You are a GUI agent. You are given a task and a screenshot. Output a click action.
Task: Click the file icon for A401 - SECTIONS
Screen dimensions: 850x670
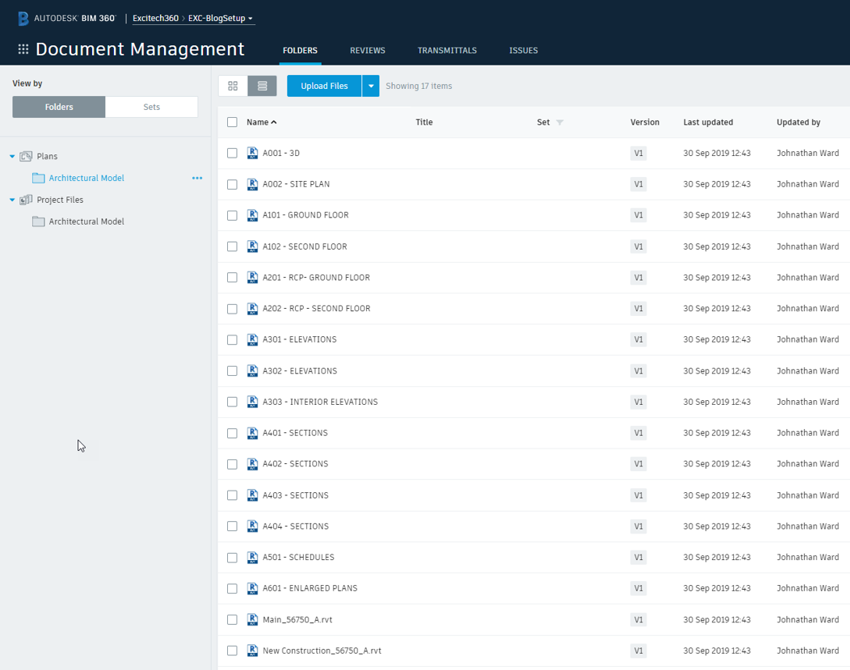pos(253,433)
